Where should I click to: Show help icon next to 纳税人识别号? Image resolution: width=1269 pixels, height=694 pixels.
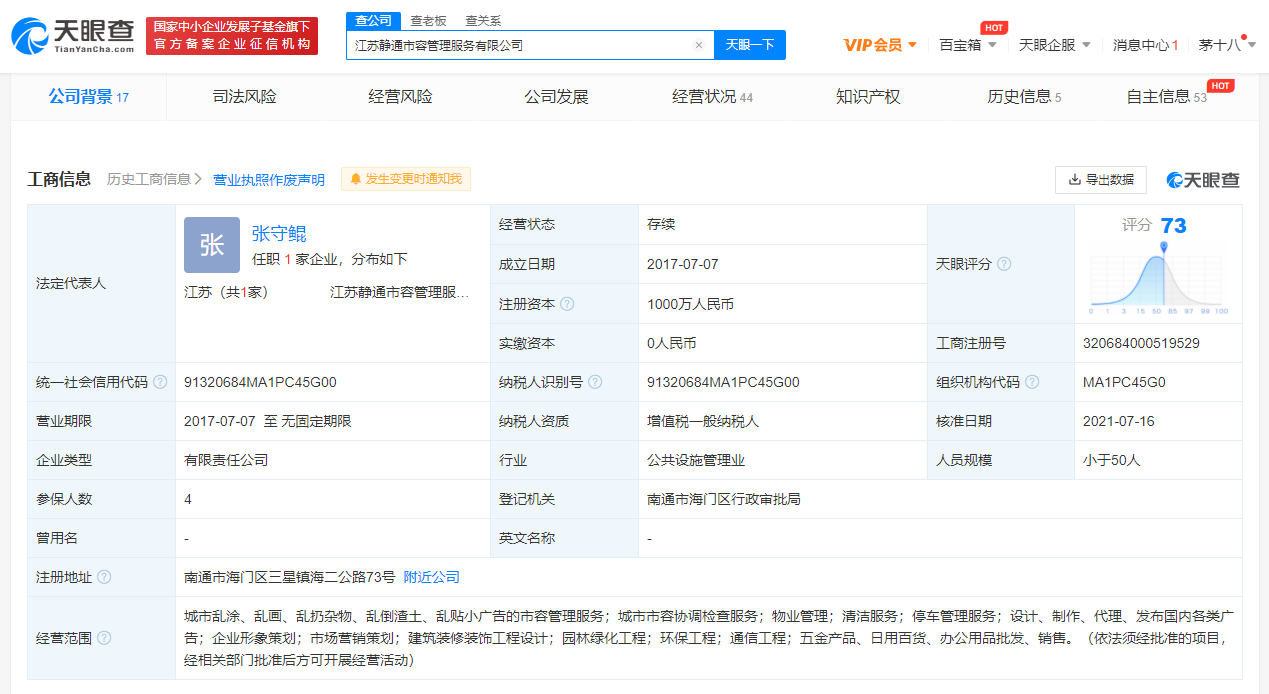tap(595, 382)
